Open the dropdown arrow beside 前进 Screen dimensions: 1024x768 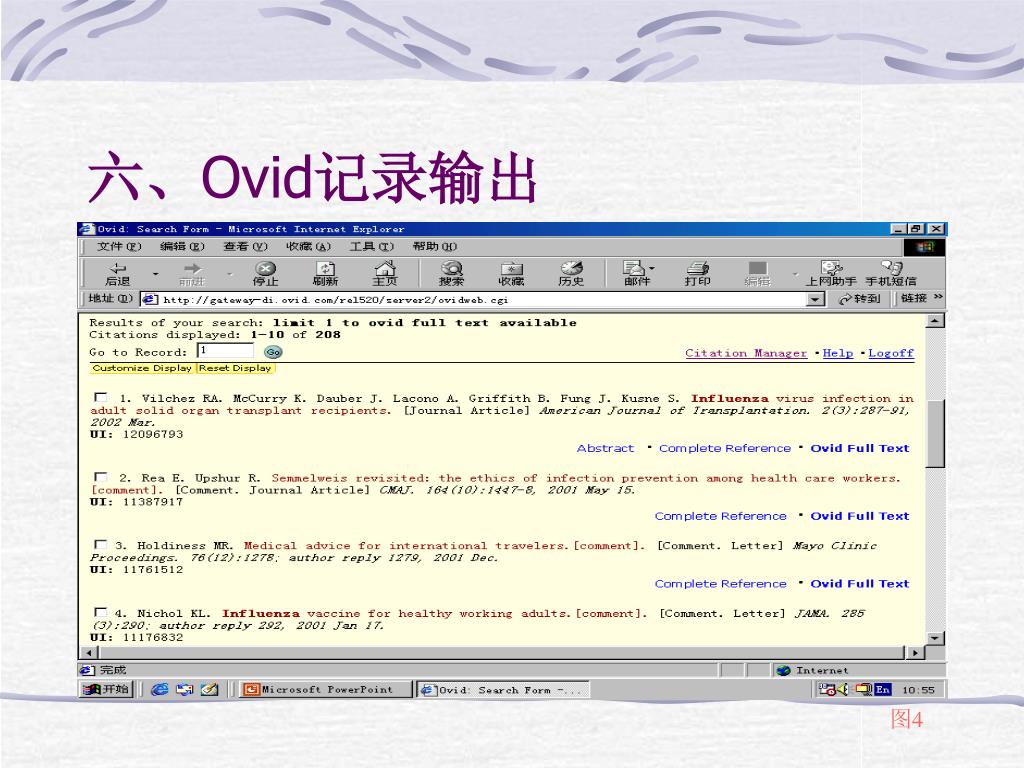point(230,274)
